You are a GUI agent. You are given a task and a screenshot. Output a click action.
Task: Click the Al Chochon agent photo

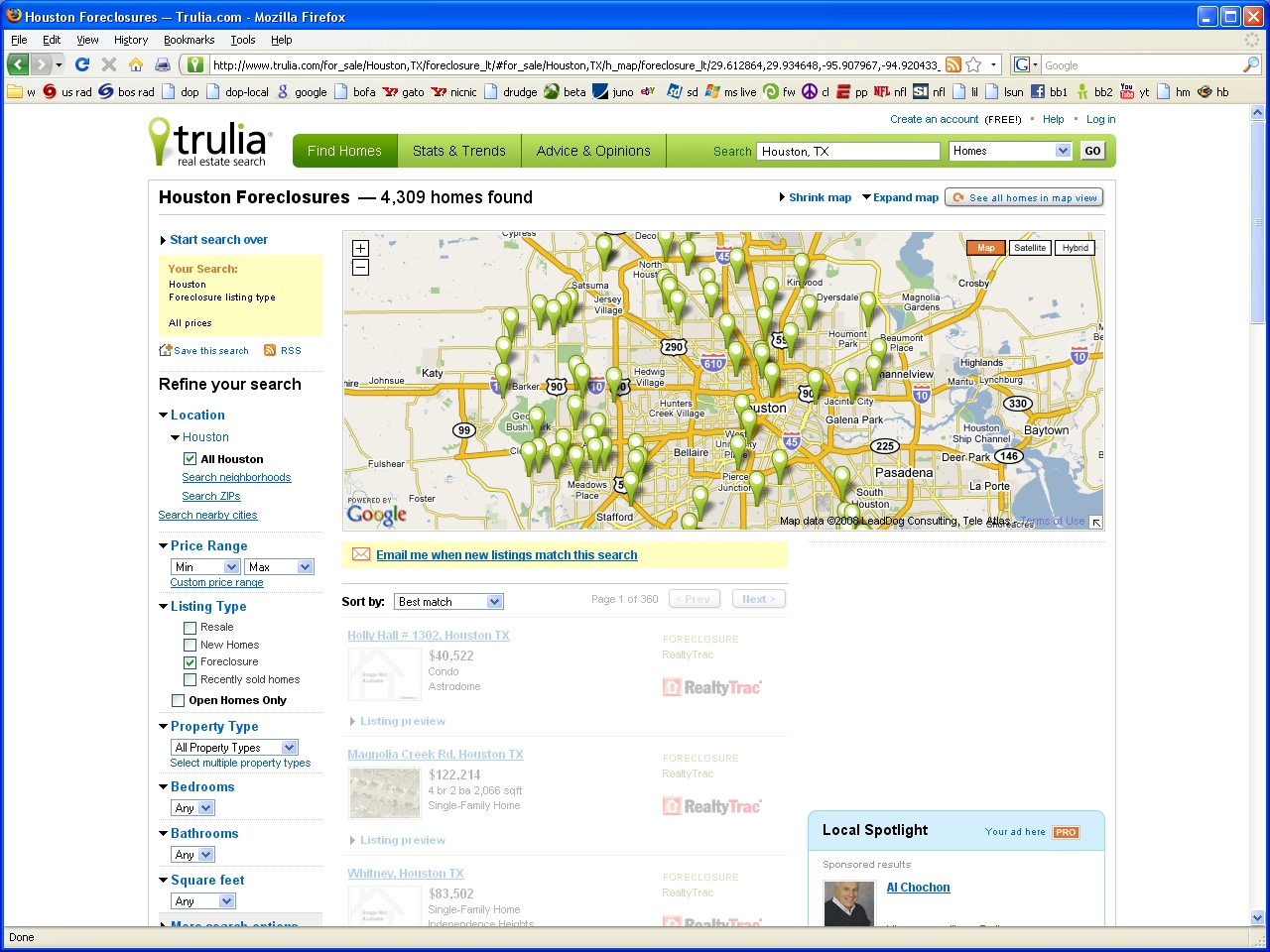point(849,902)
